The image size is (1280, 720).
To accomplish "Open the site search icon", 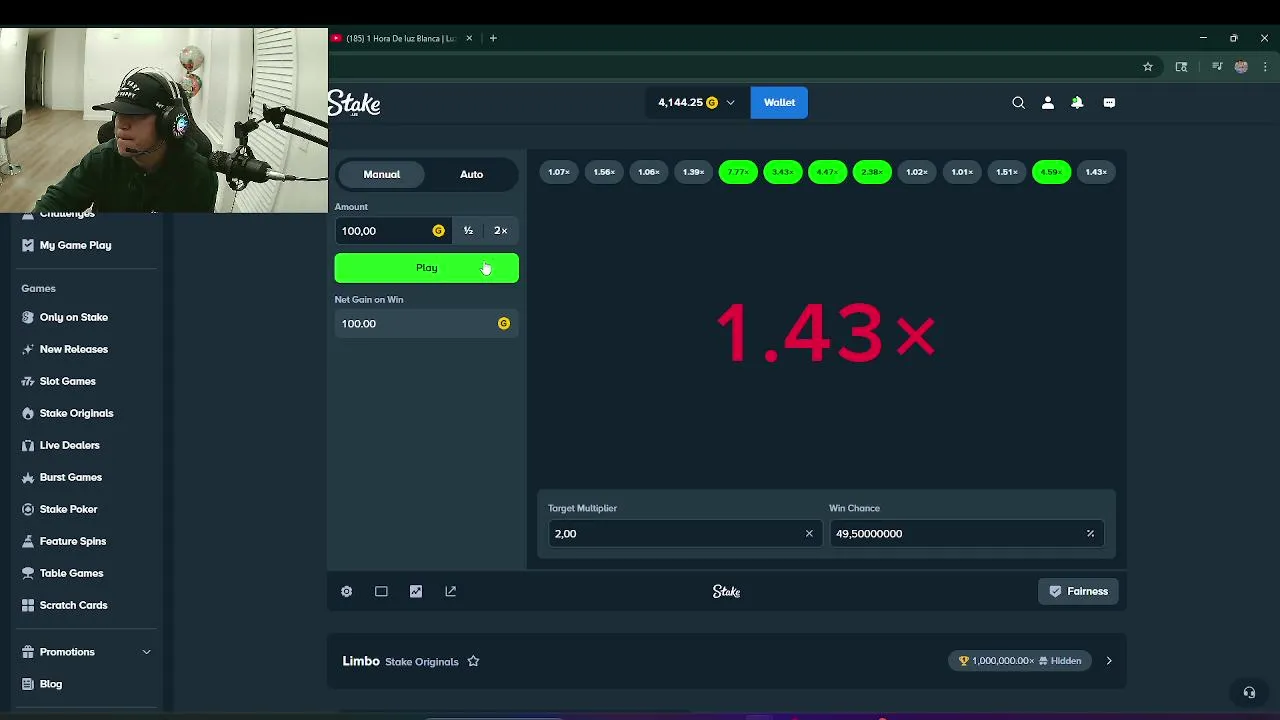I will coord(1018,102).
